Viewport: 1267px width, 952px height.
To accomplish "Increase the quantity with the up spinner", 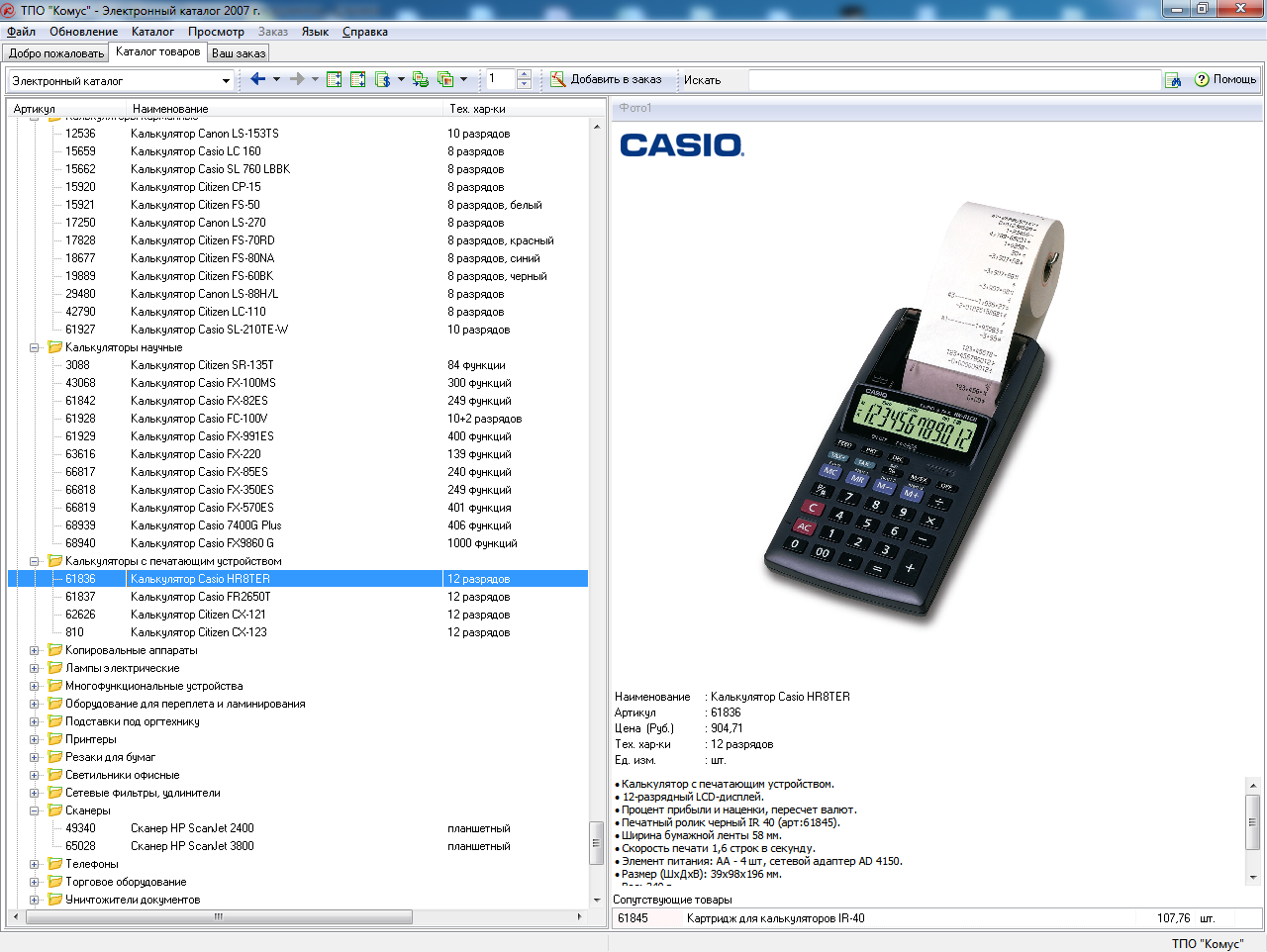I will (x=525, y=74).
